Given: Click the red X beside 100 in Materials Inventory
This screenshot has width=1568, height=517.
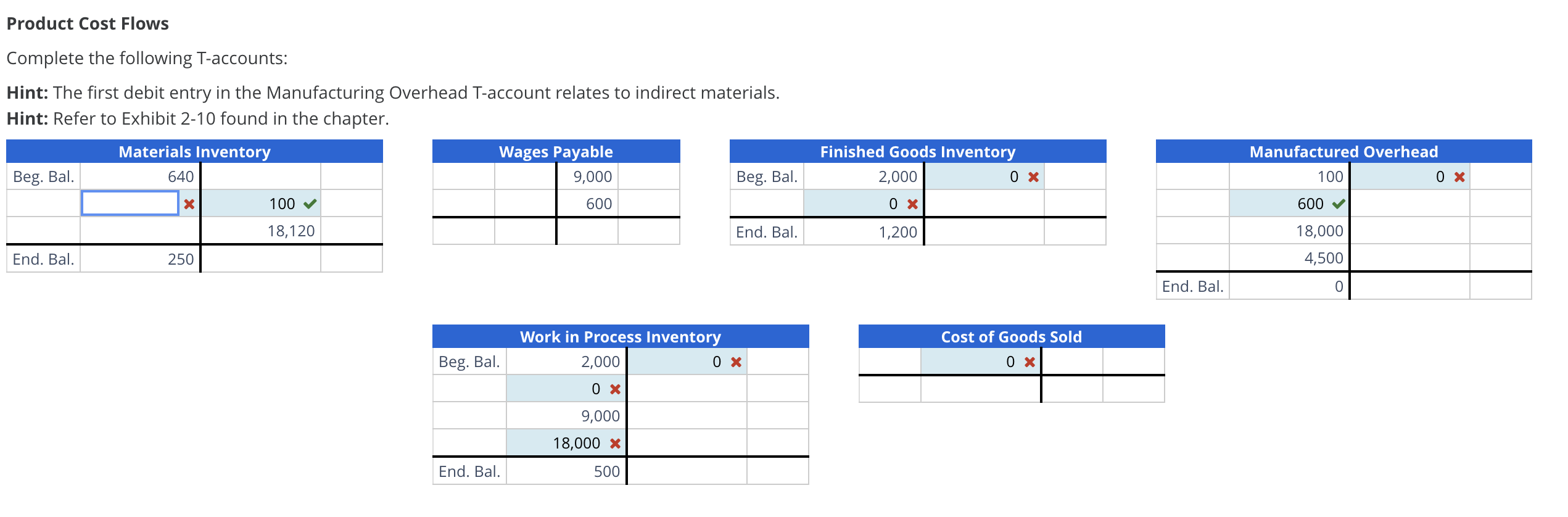Looking at the screenshot, I should tap(189, 204).
